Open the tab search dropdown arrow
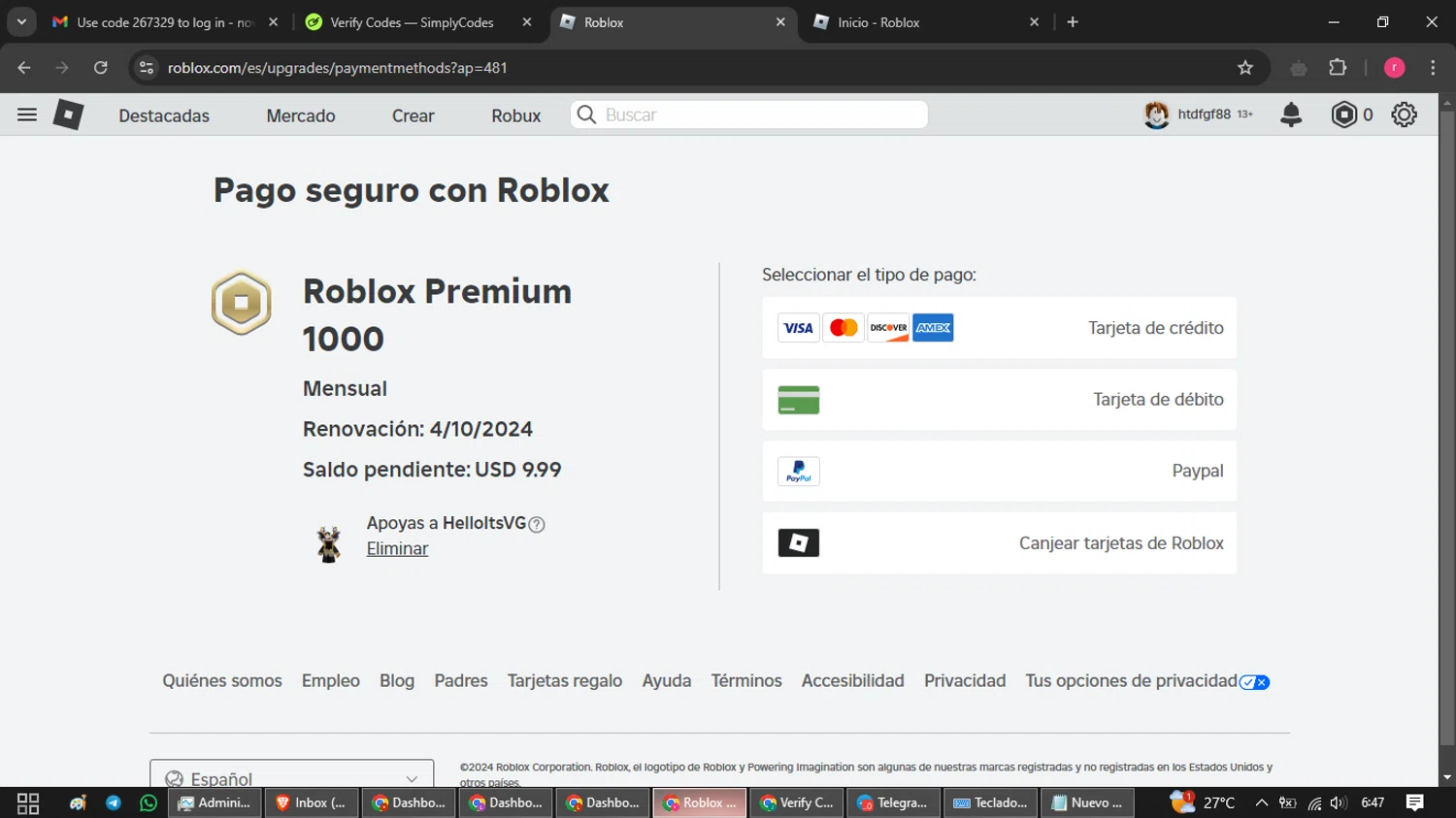This screenshot has height=818, width=1456. point(21,21)
